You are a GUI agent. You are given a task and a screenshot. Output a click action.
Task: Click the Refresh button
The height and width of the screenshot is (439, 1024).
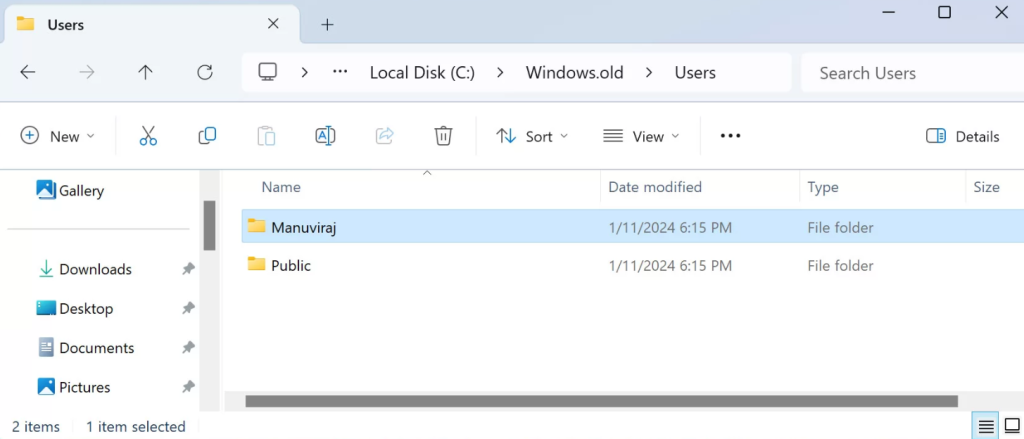point(205,73)
